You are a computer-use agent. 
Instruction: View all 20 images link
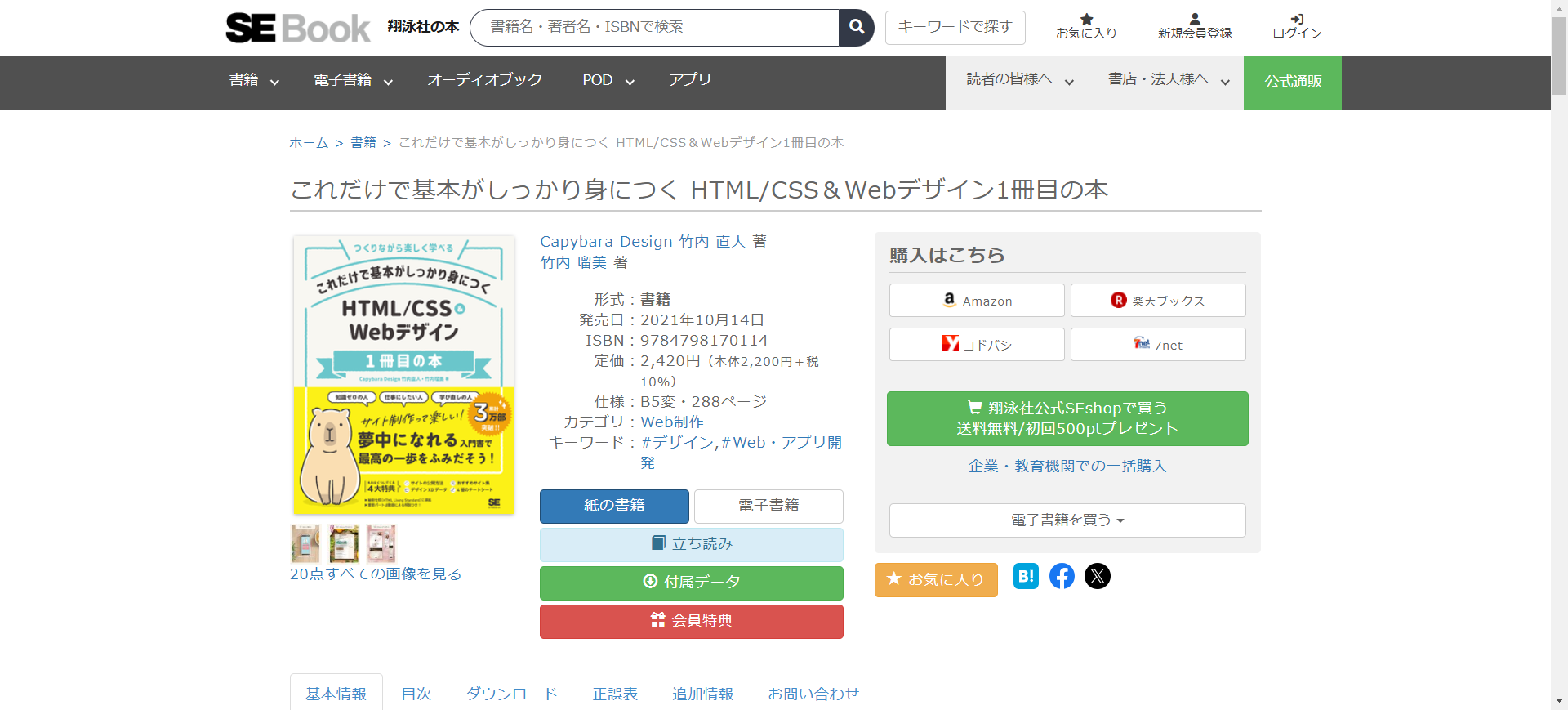pos(376,574)
